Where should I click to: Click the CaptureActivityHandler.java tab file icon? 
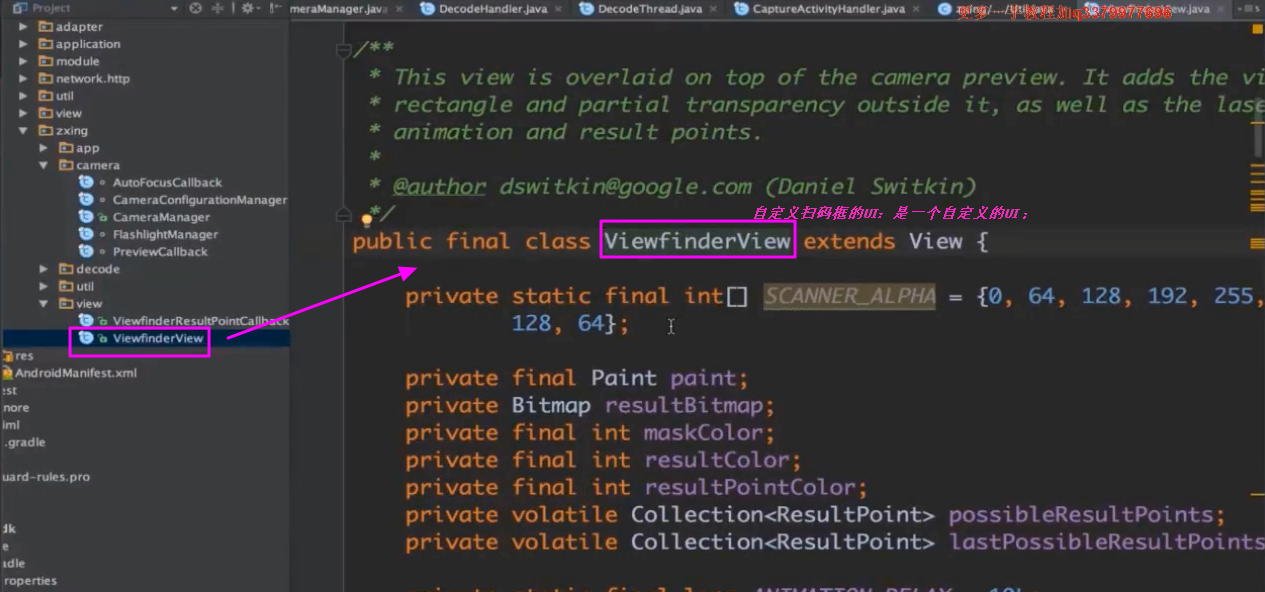pyautogui.click(x=742, y=9)
